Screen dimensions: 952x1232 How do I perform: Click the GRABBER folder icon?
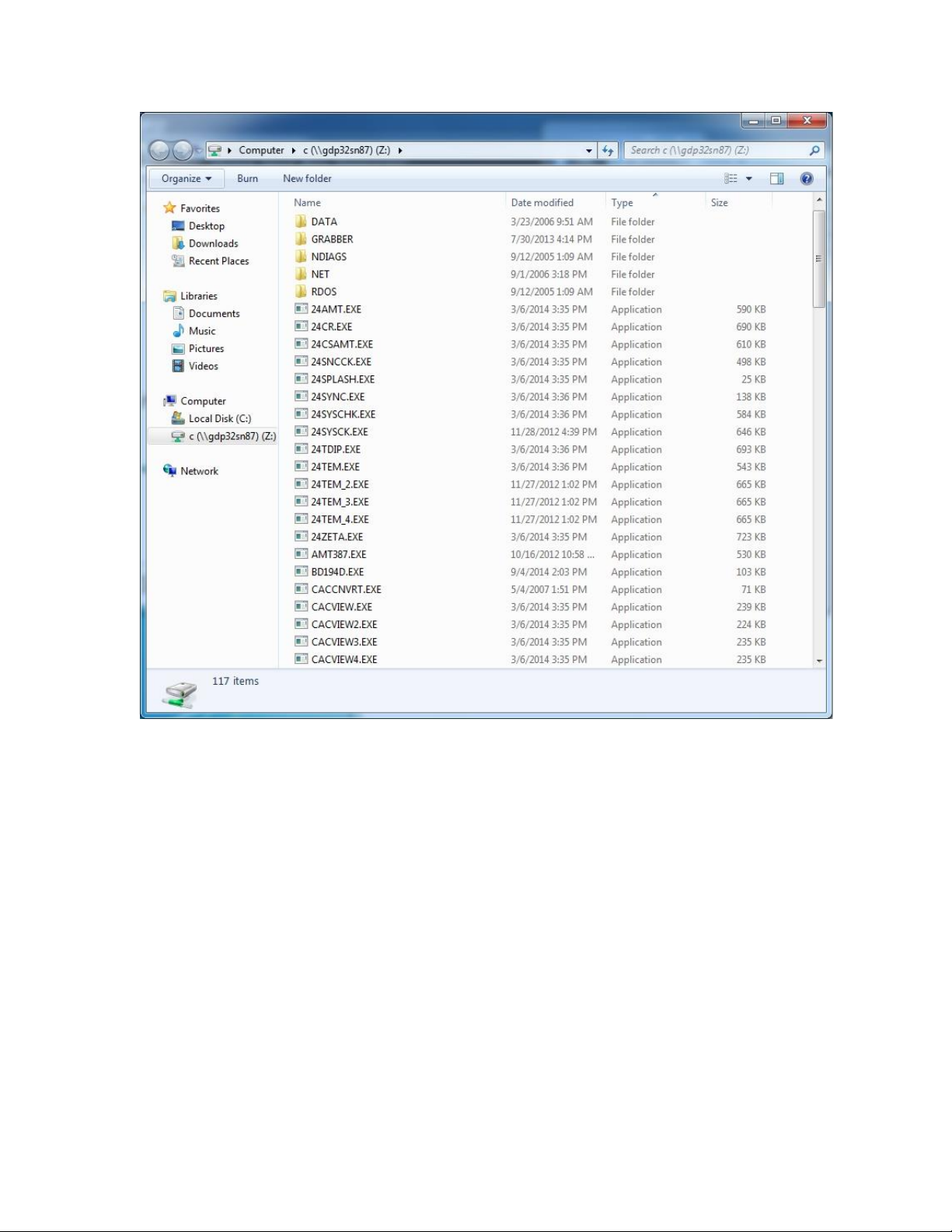tap(301, 239)
